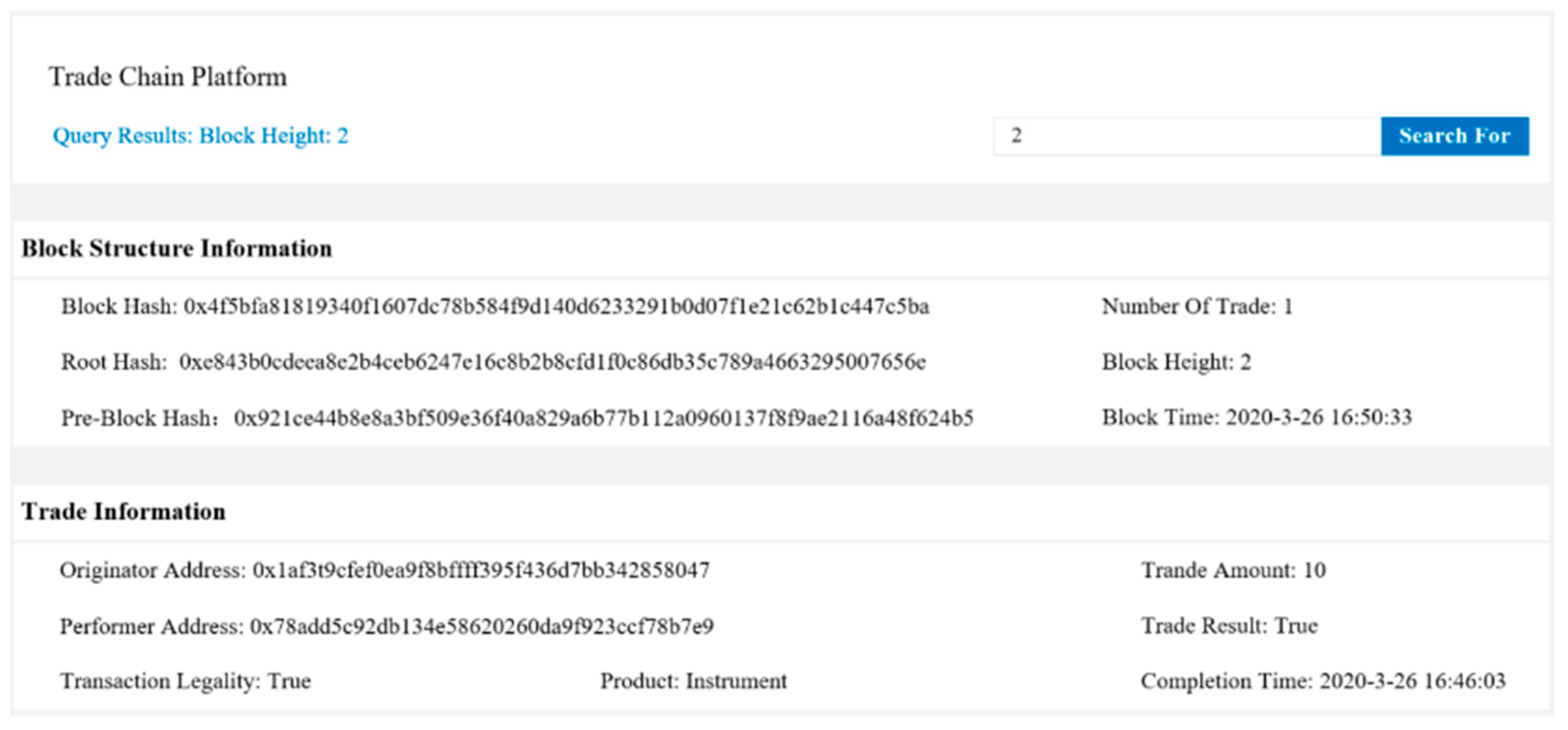This screenshot has height=730, width=1568.
Task: Select the Block Structure Information header
Action: click(177, 248)
